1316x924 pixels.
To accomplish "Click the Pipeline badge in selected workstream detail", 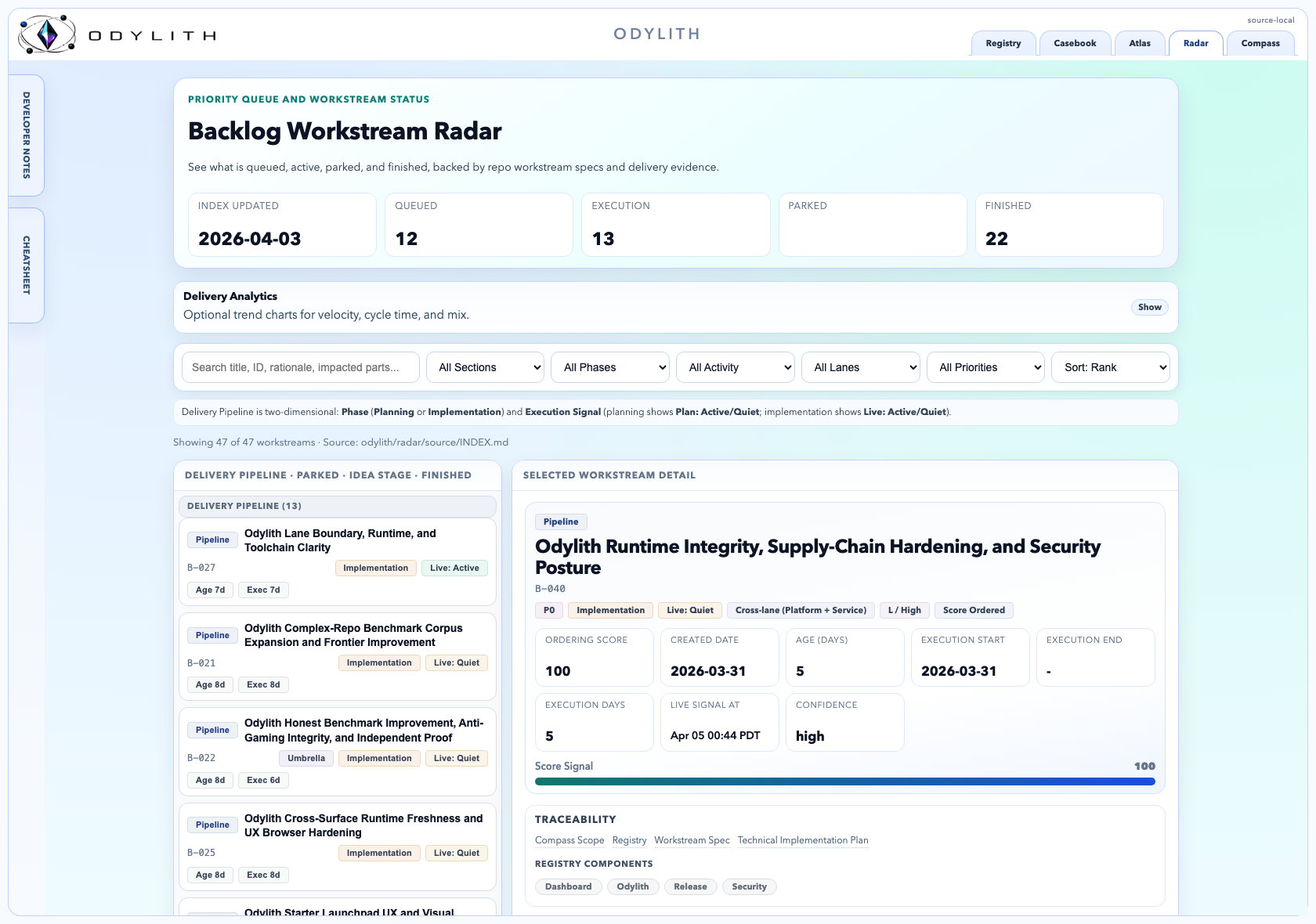I will click(561, 522).
